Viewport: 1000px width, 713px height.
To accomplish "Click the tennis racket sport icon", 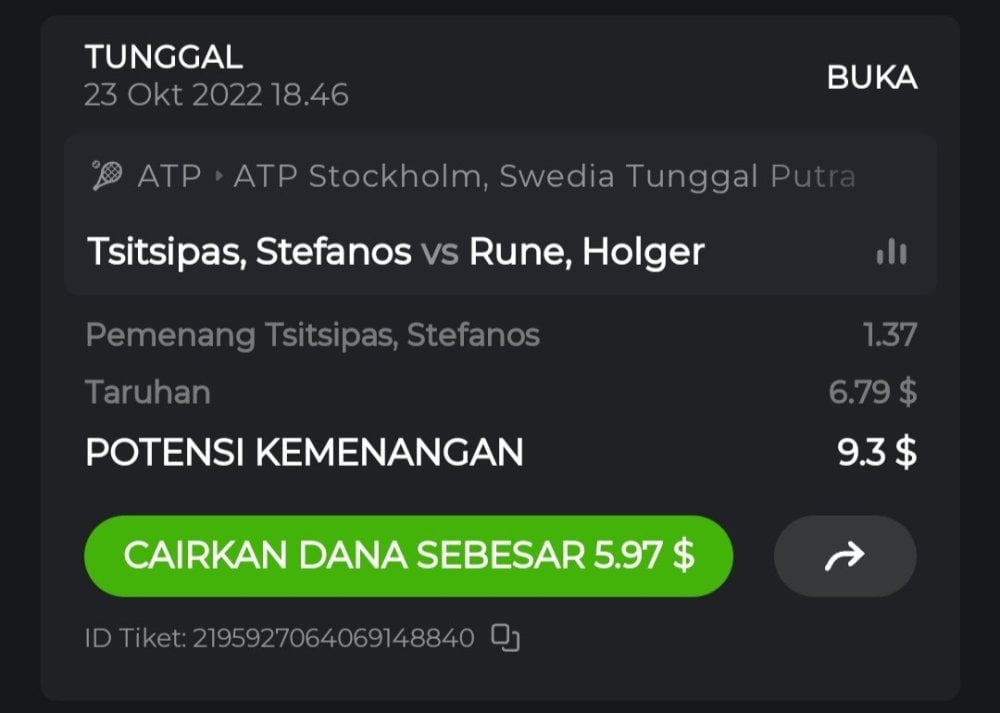I will pyautogui.click(x=106, y=177).
